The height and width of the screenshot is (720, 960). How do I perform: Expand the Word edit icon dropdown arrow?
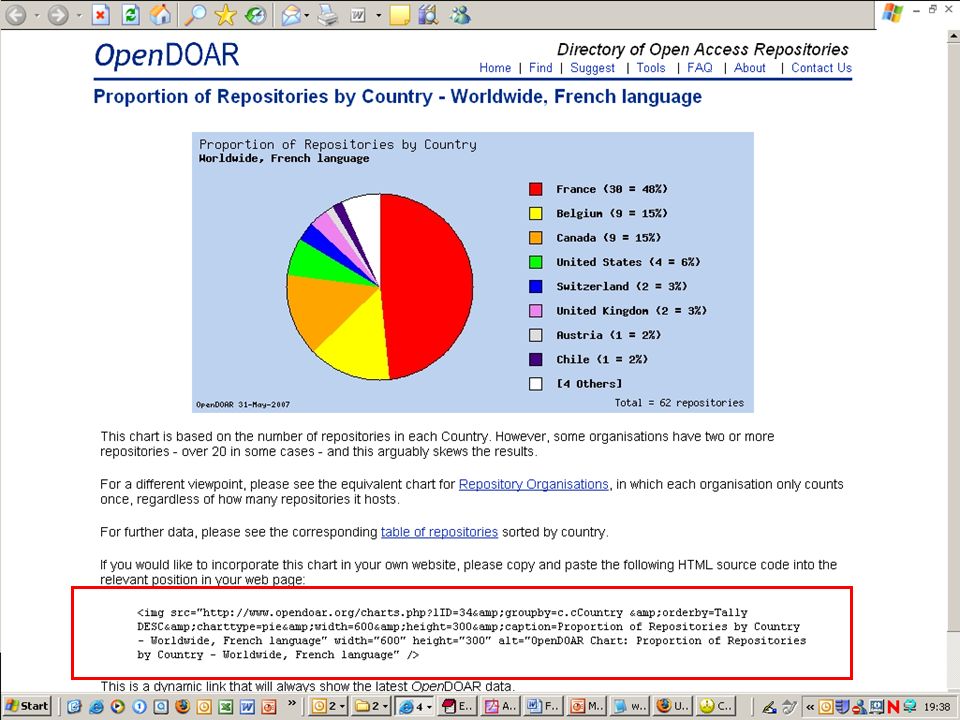378,15
